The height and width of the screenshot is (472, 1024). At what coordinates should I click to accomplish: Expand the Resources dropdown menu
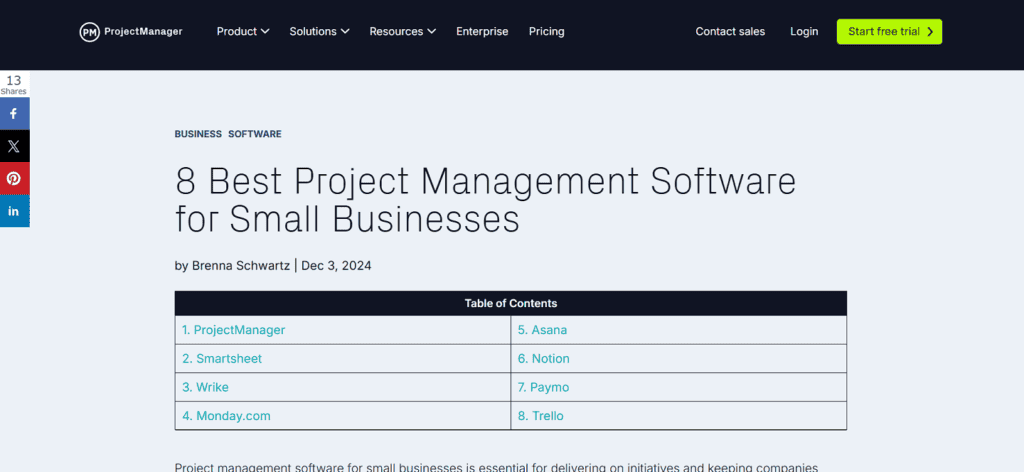pyautogui.click(x=402, y=31)
